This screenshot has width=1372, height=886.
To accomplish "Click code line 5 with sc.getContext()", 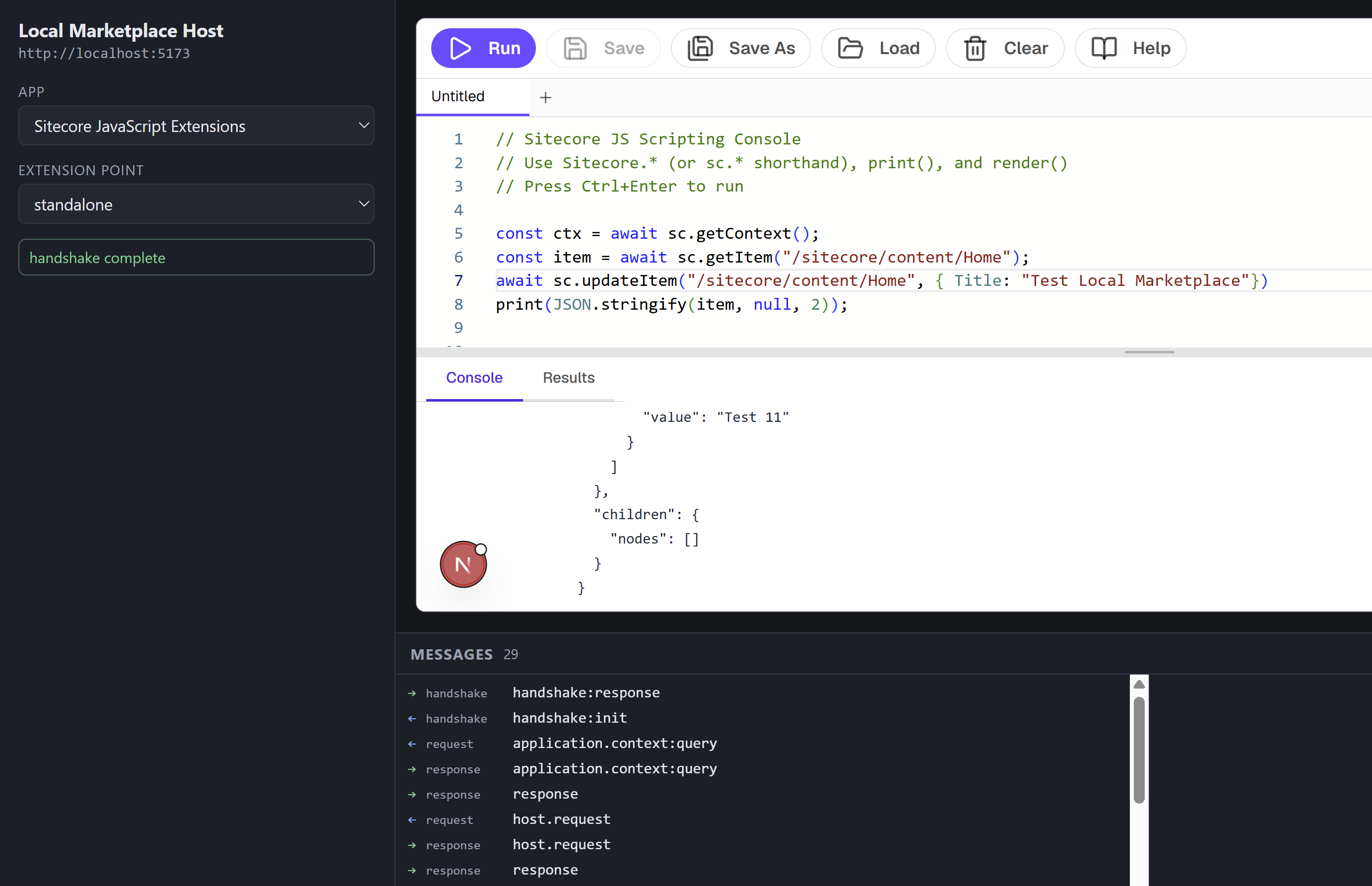I will coord(656,234).
